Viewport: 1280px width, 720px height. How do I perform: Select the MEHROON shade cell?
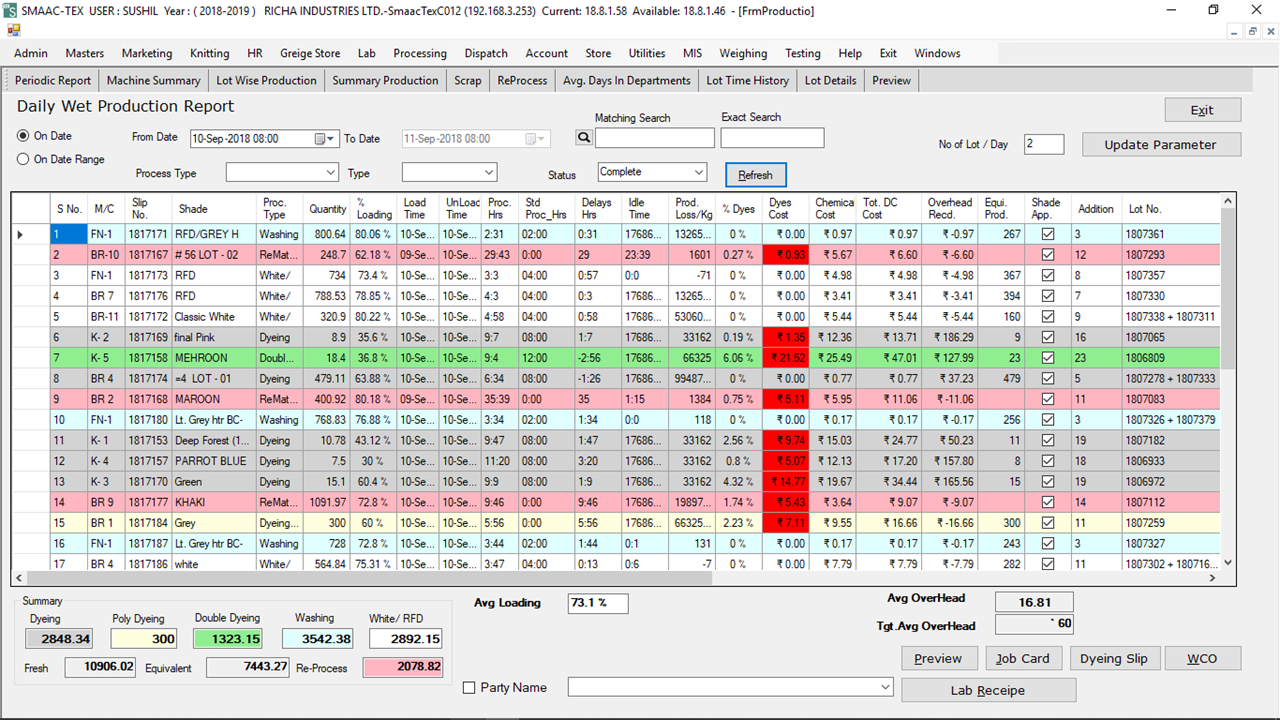213,358
